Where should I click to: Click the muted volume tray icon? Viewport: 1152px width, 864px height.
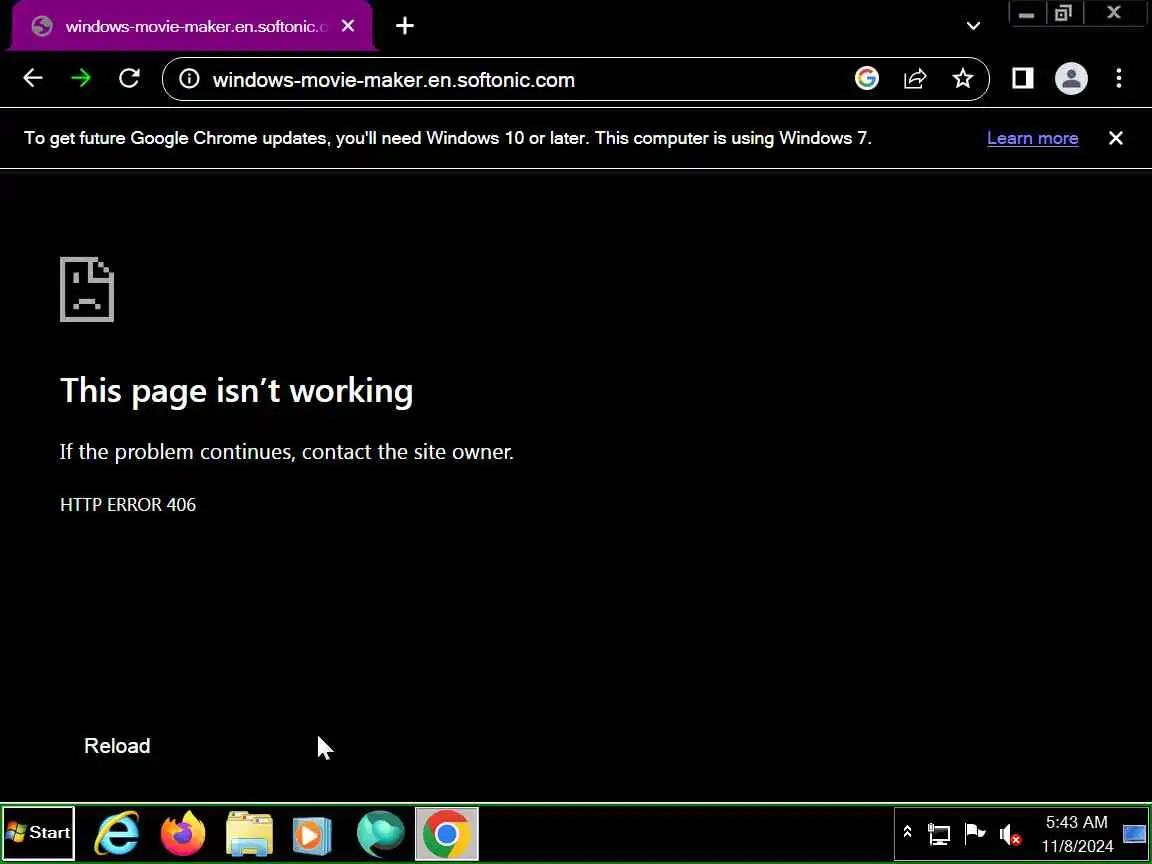coord(1010,835)
